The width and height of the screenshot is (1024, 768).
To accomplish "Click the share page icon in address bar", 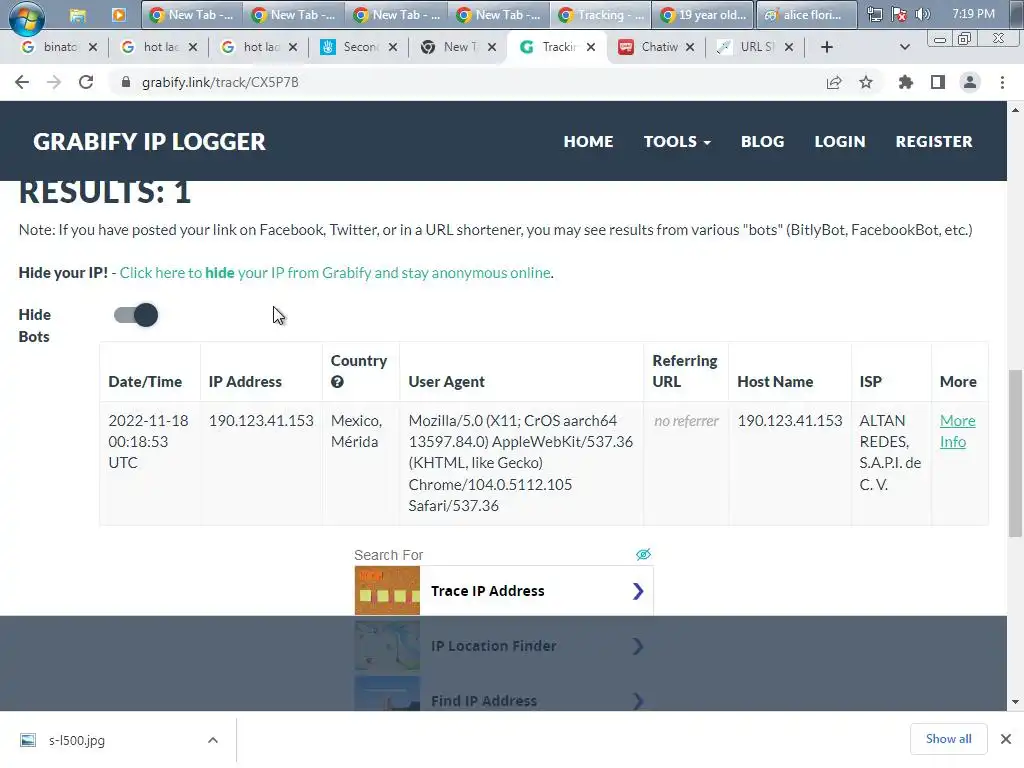I will click(x=834, y=82).
